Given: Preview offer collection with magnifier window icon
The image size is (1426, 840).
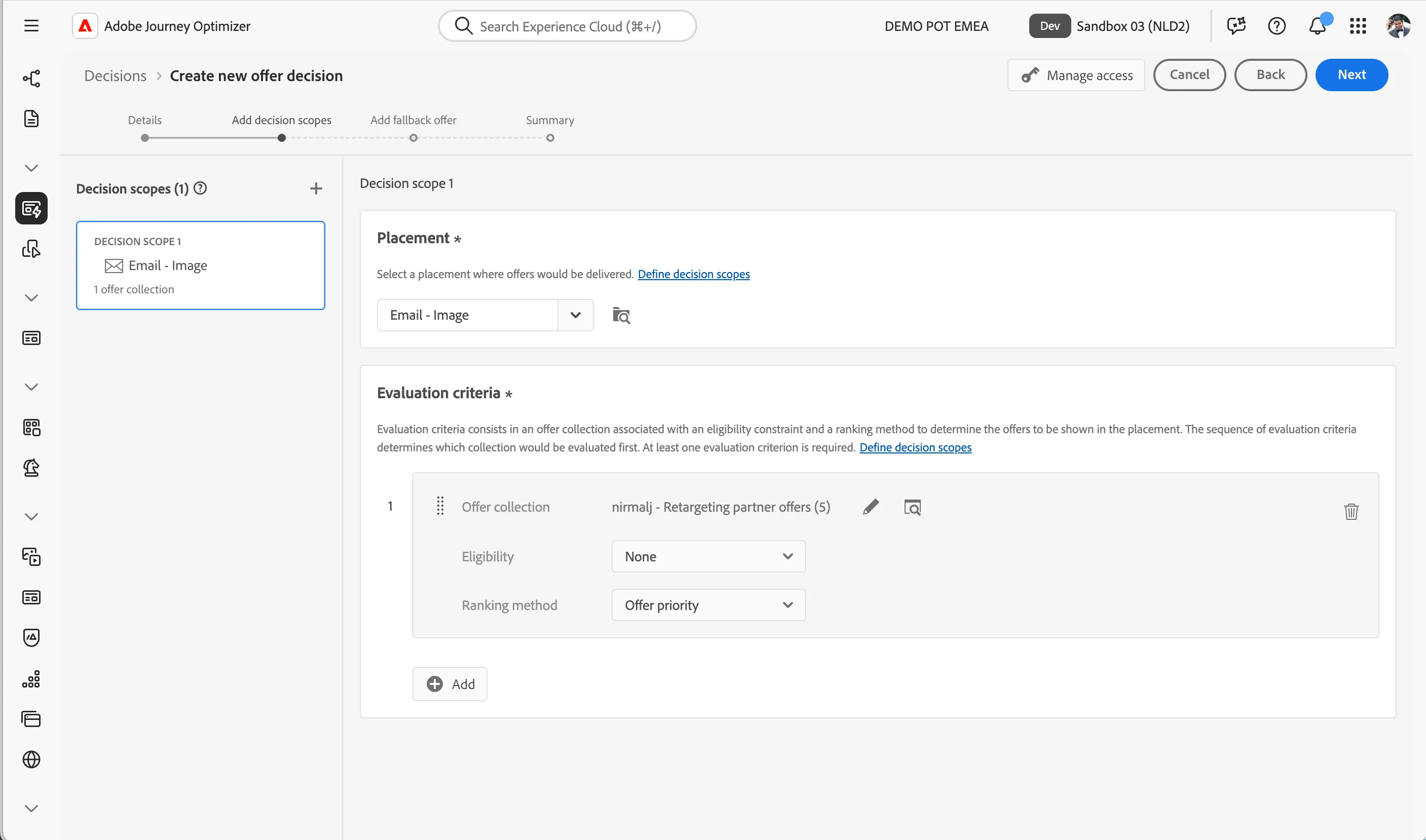Looking at the screenshot, I should 912,507.
